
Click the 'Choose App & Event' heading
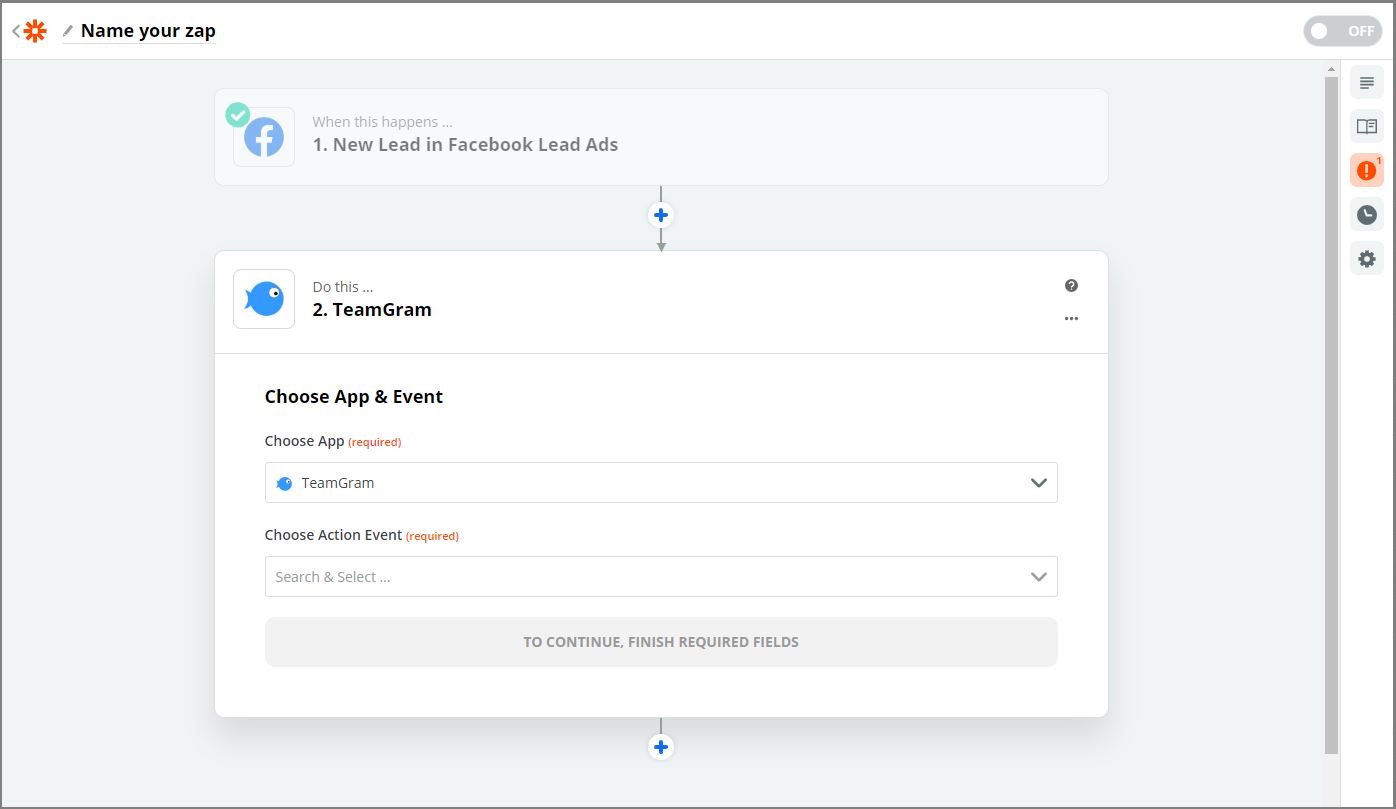[354, 397]
